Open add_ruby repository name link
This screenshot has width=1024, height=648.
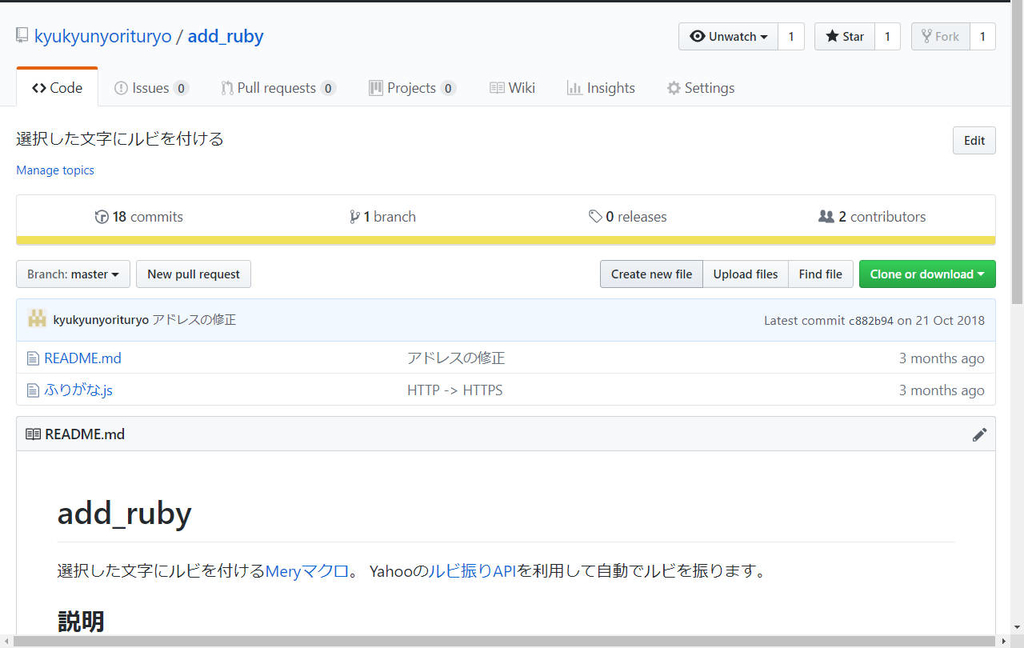click(x=225, y=36)
